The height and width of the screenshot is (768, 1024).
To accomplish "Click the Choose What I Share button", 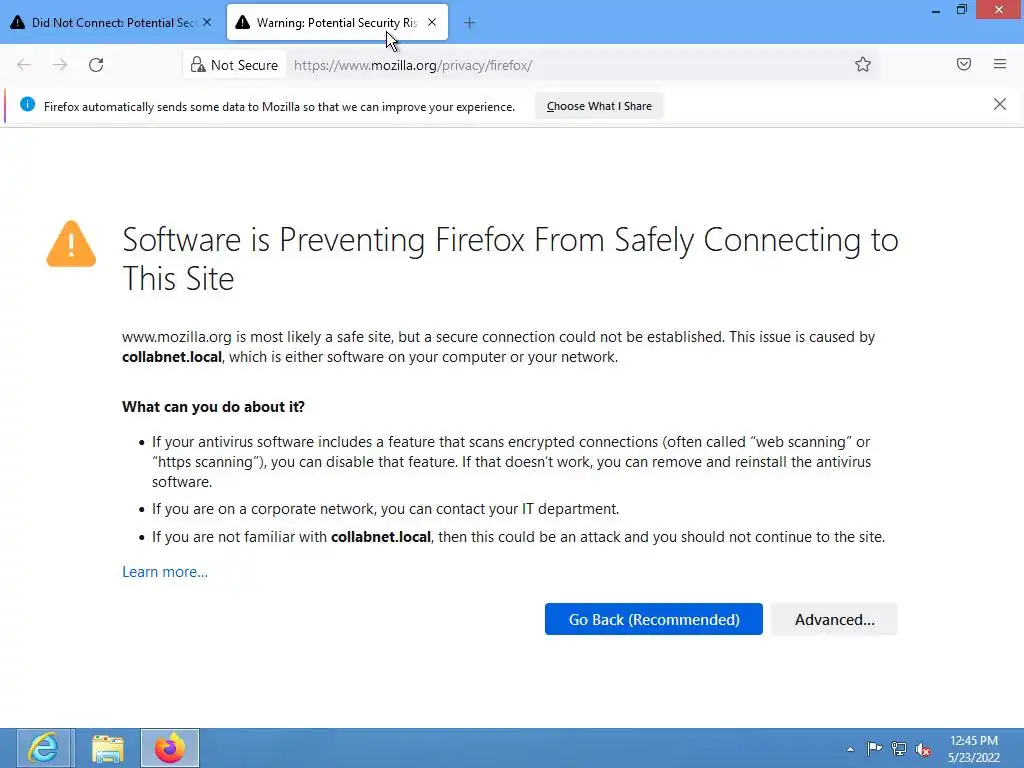I will (599, 106).
